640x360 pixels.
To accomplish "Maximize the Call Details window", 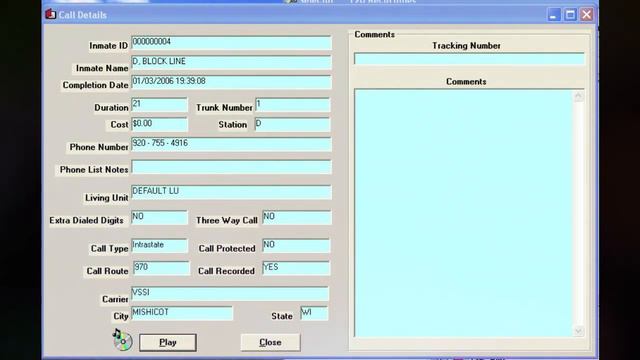I will click(x=570, y=15).
